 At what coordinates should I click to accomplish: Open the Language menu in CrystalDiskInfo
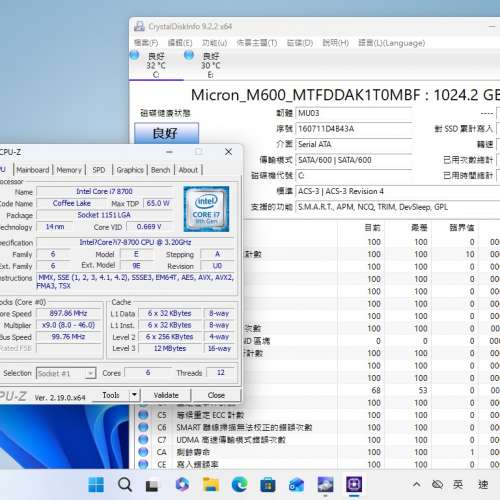pos(392,43)
